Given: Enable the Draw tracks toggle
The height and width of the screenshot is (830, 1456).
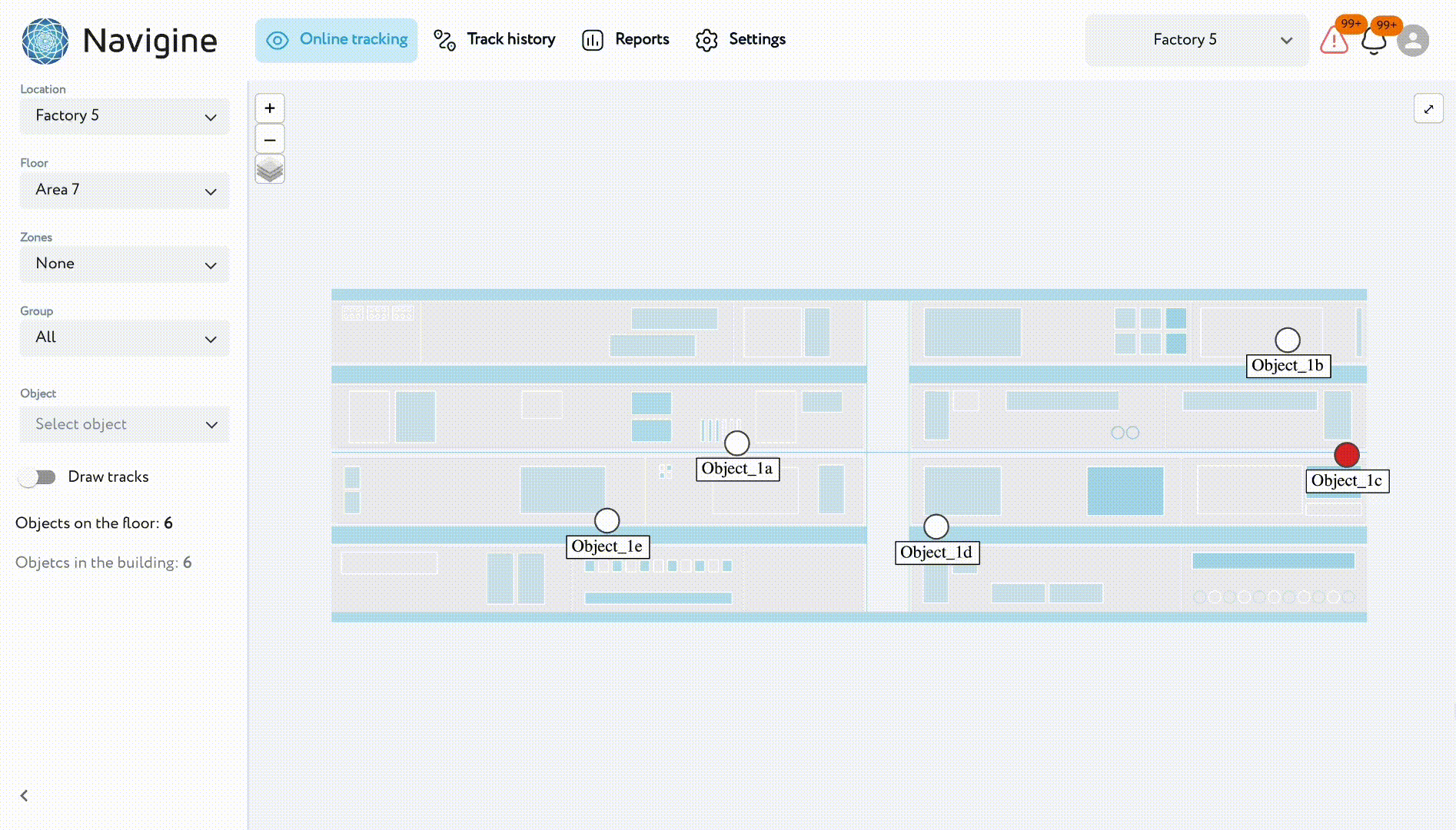Looking at the screenshot, I should click(38, 477).
